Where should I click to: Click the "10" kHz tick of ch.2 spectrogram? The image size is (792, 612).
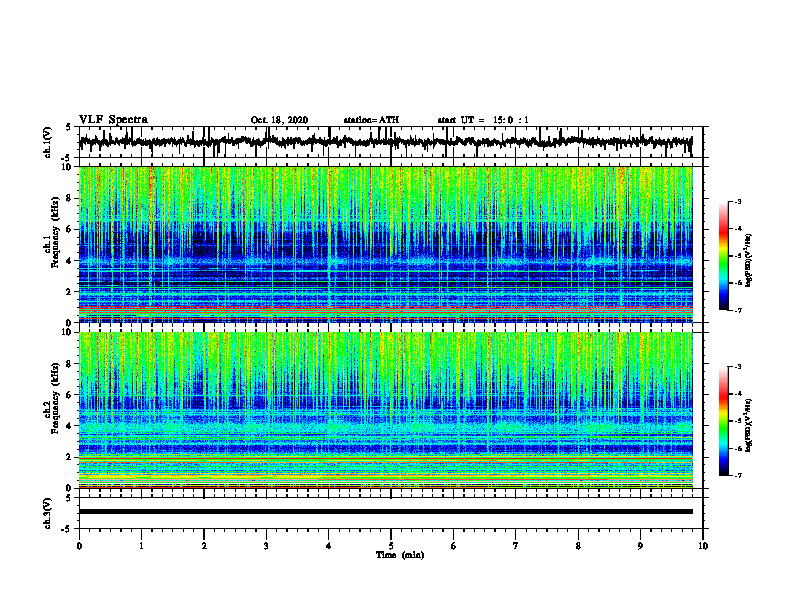pos(68,332)
